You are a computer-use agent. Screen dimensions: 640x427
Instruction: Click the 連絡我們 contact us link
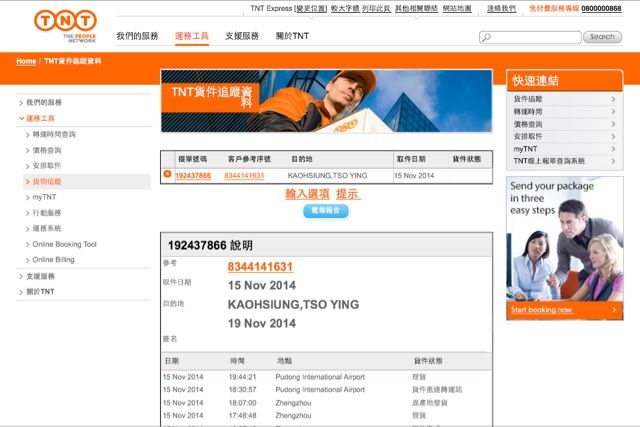coord(502,9)
